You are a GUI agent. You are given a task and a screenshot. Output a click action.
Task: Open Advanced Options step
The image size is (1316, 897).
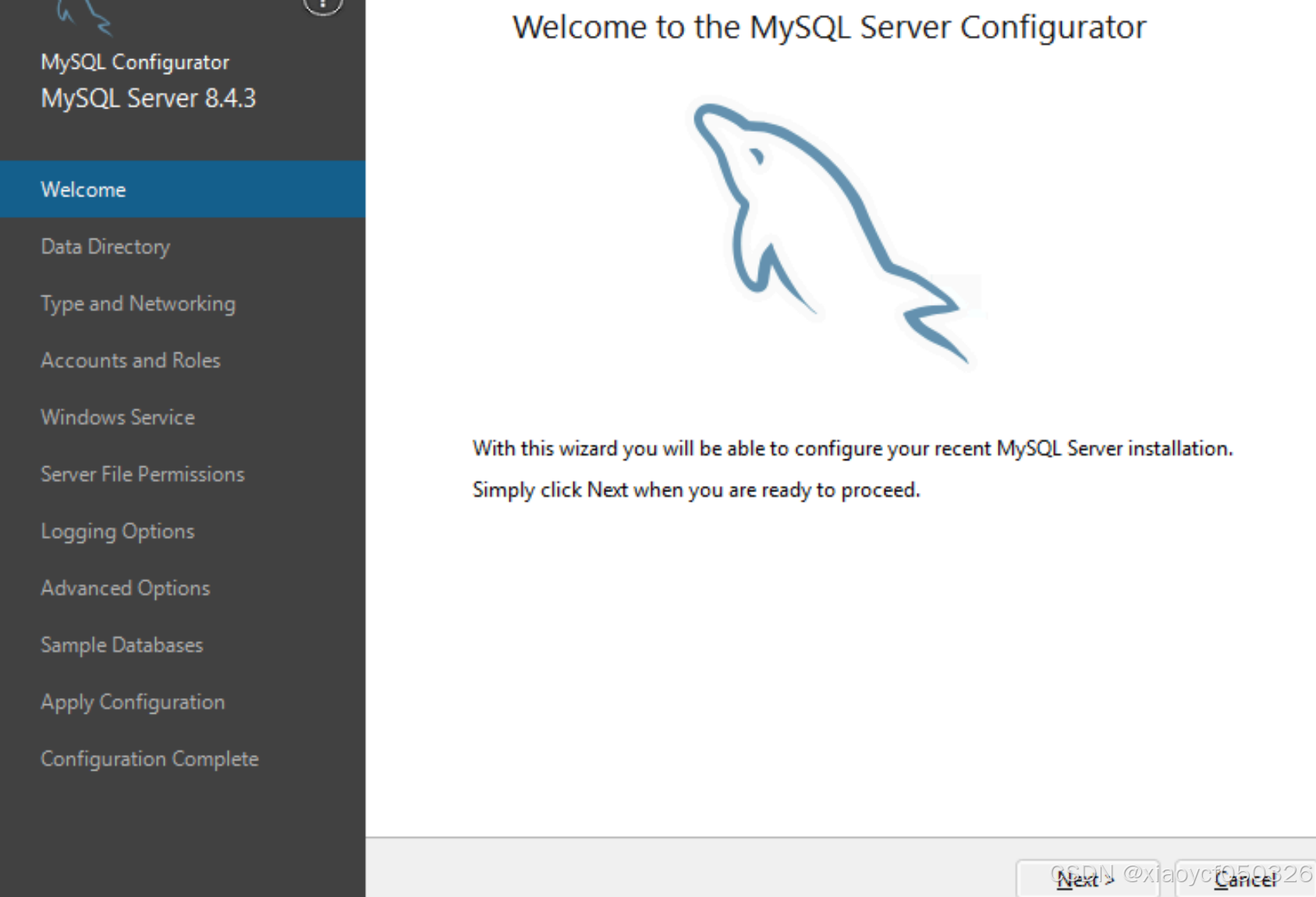183,588
